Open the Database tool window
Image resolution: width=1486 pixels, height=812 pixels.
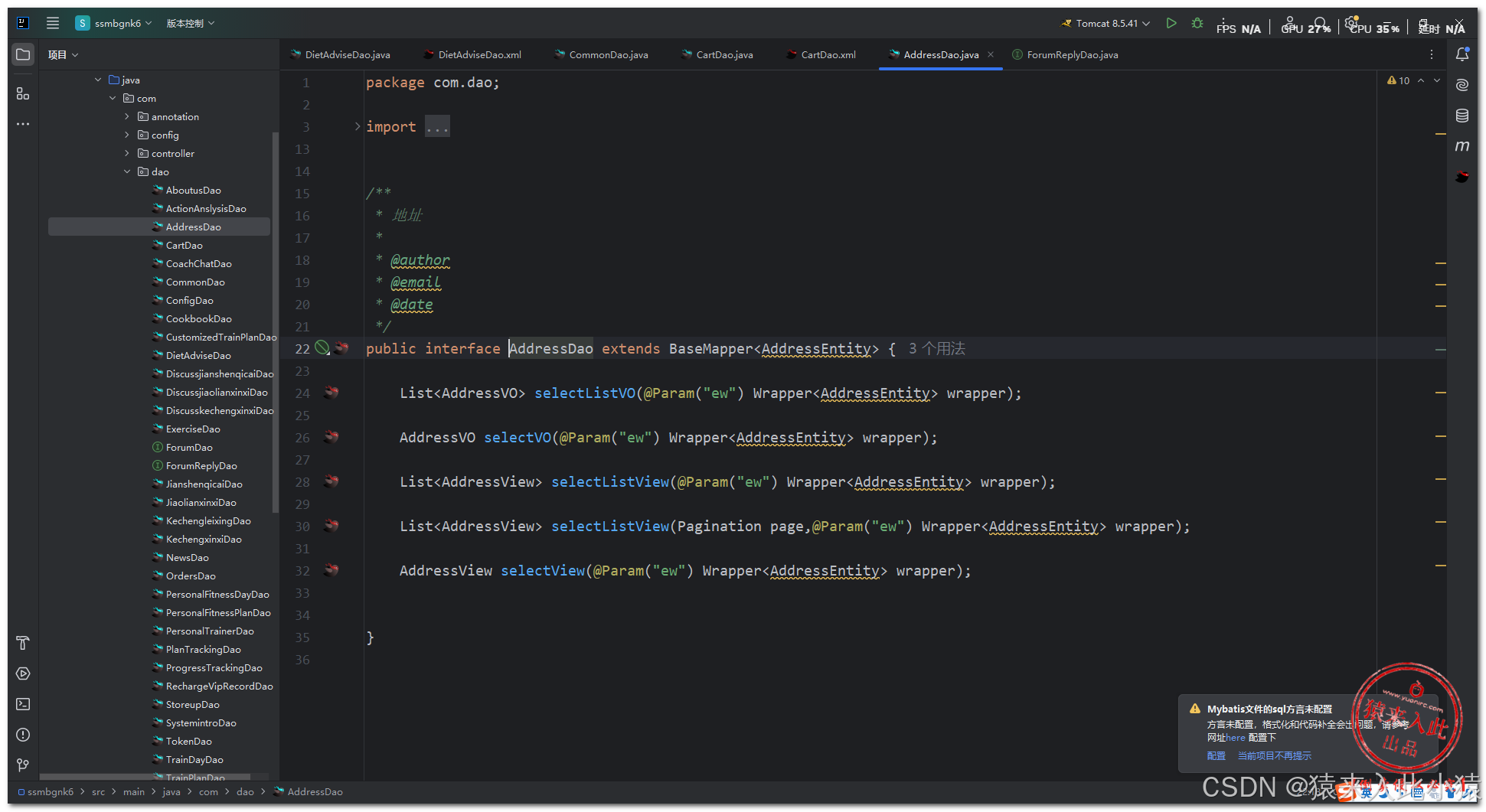pos(1462,116)
